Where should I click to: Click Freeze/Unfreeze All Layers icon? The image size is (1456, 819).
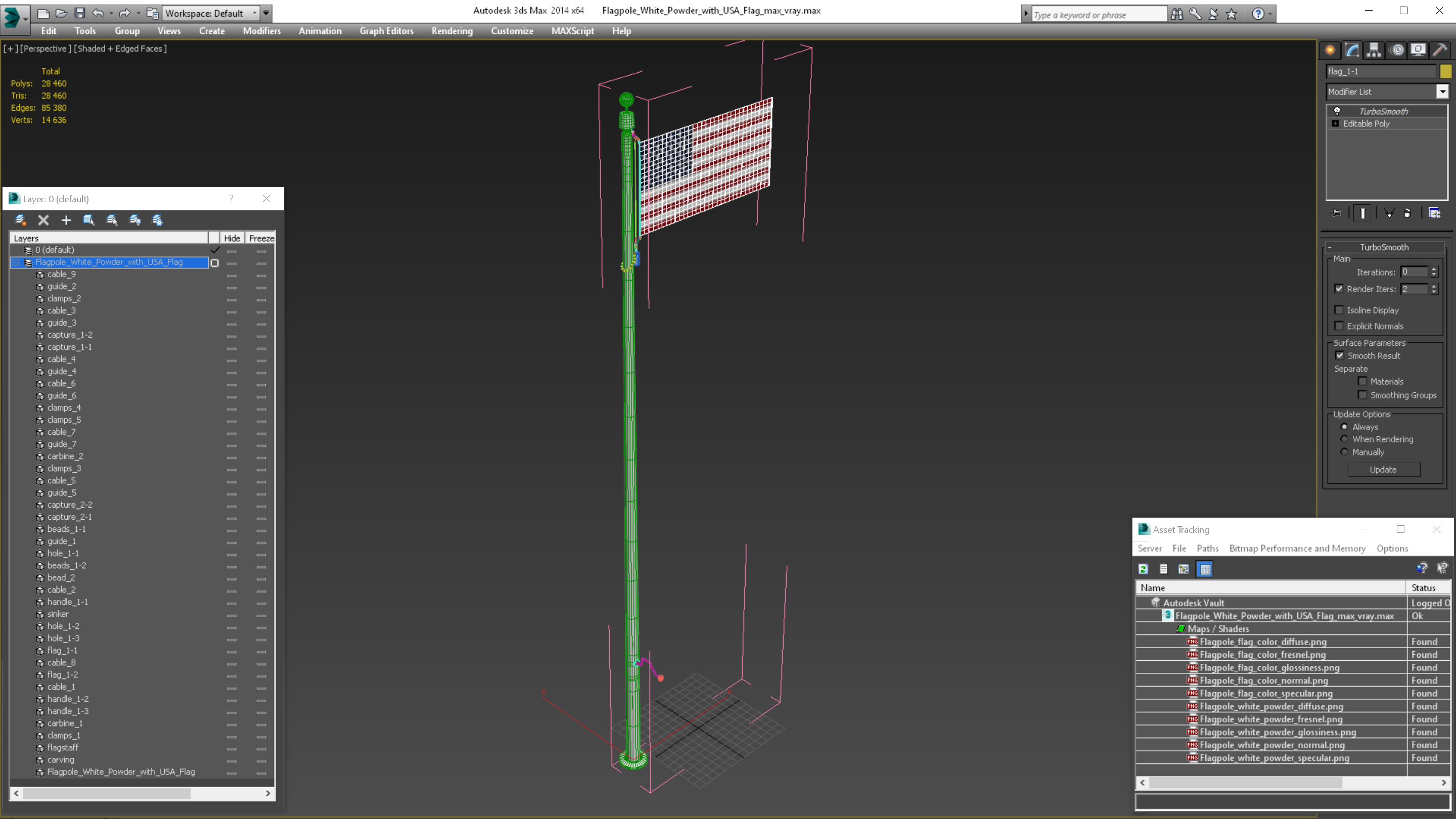(x=158, y=220)
